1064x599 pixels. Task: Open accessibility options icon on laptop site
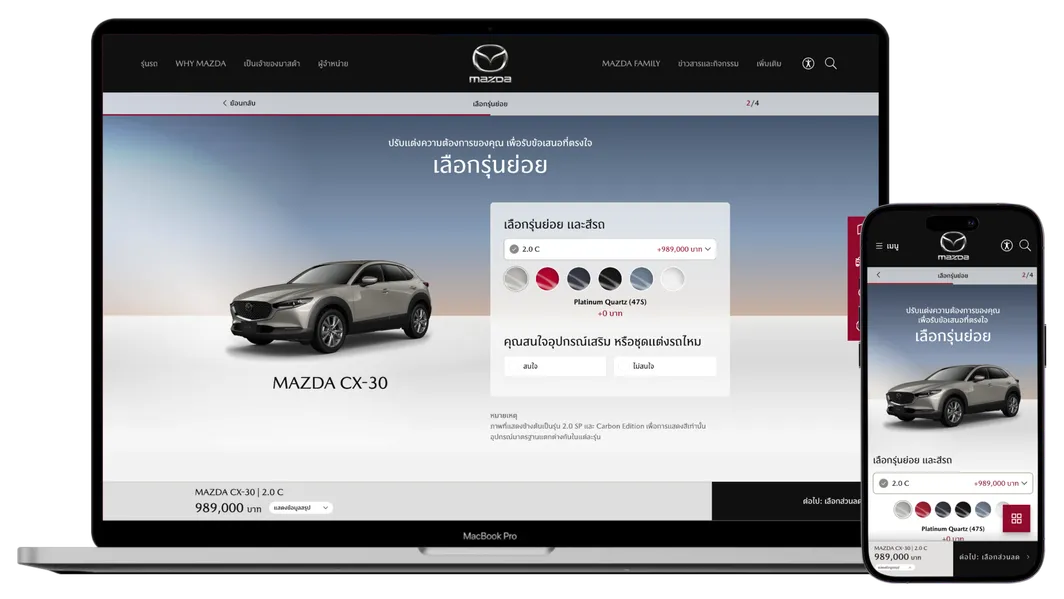[808, 63]
